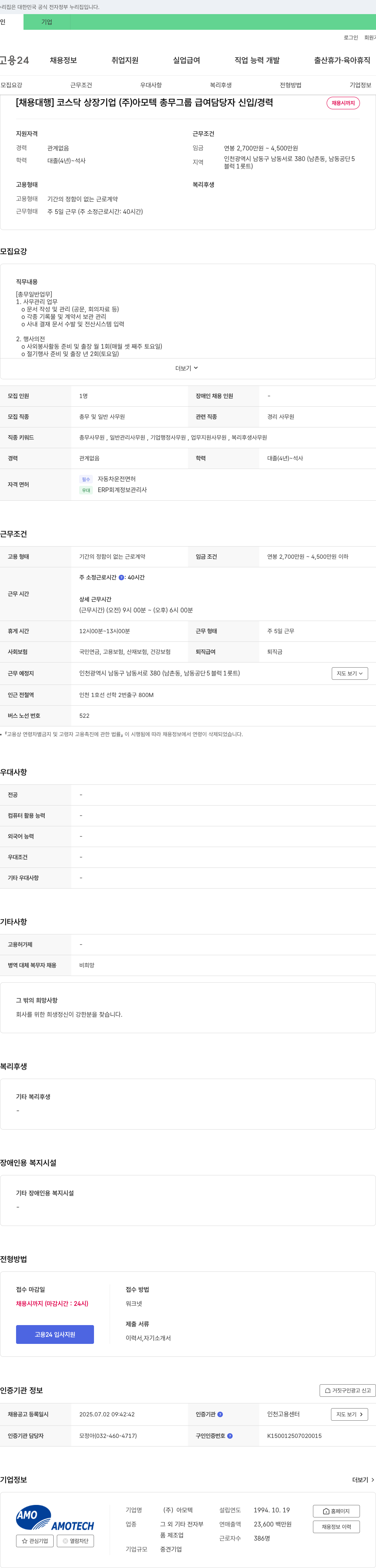Click the salary value 연봉 2,700만원 ~ 4,500만원 이하
Screen dimensions: 376x1568
click(x=308, y=556)
